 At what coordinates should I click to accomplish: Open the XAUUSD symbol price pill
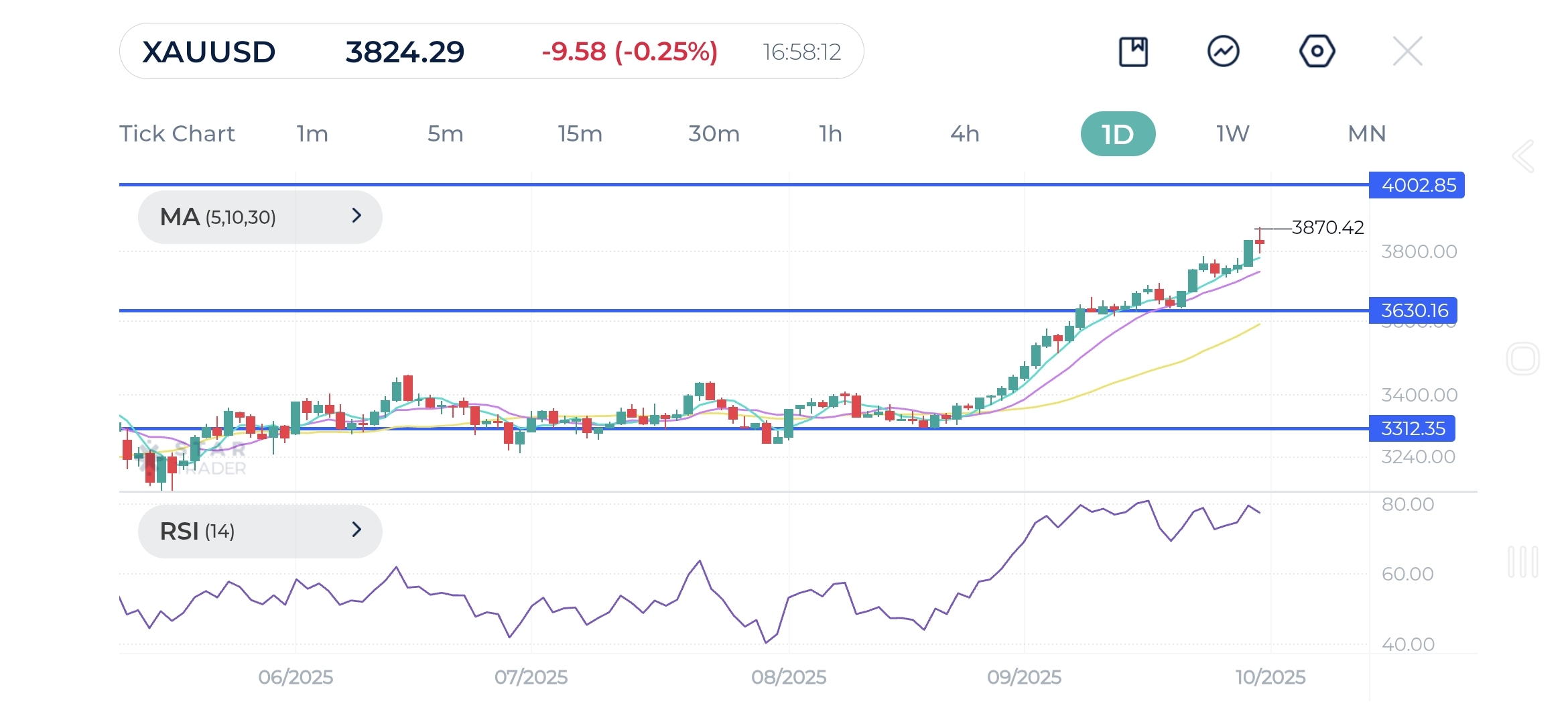491,52
